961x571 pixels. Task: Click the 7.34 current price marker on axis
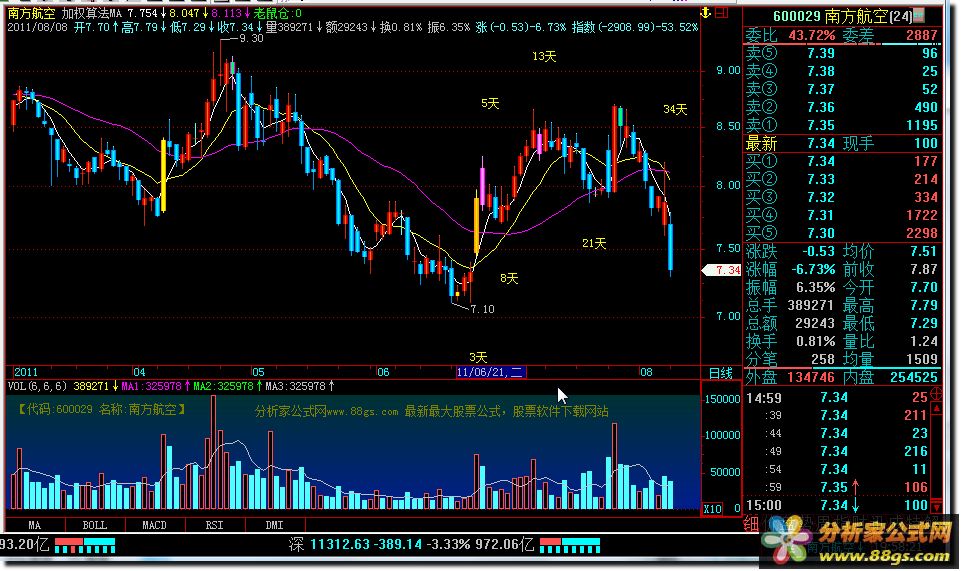[722, 270]
